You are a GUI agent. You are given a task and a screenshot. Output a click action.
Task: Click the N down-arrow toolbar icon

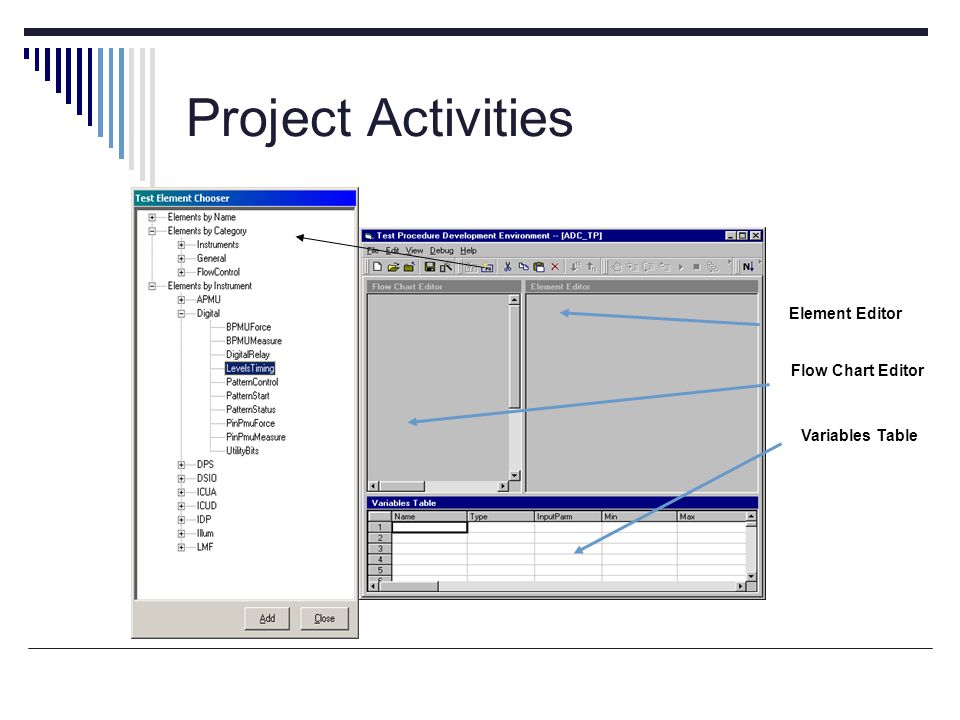point(748,267)
